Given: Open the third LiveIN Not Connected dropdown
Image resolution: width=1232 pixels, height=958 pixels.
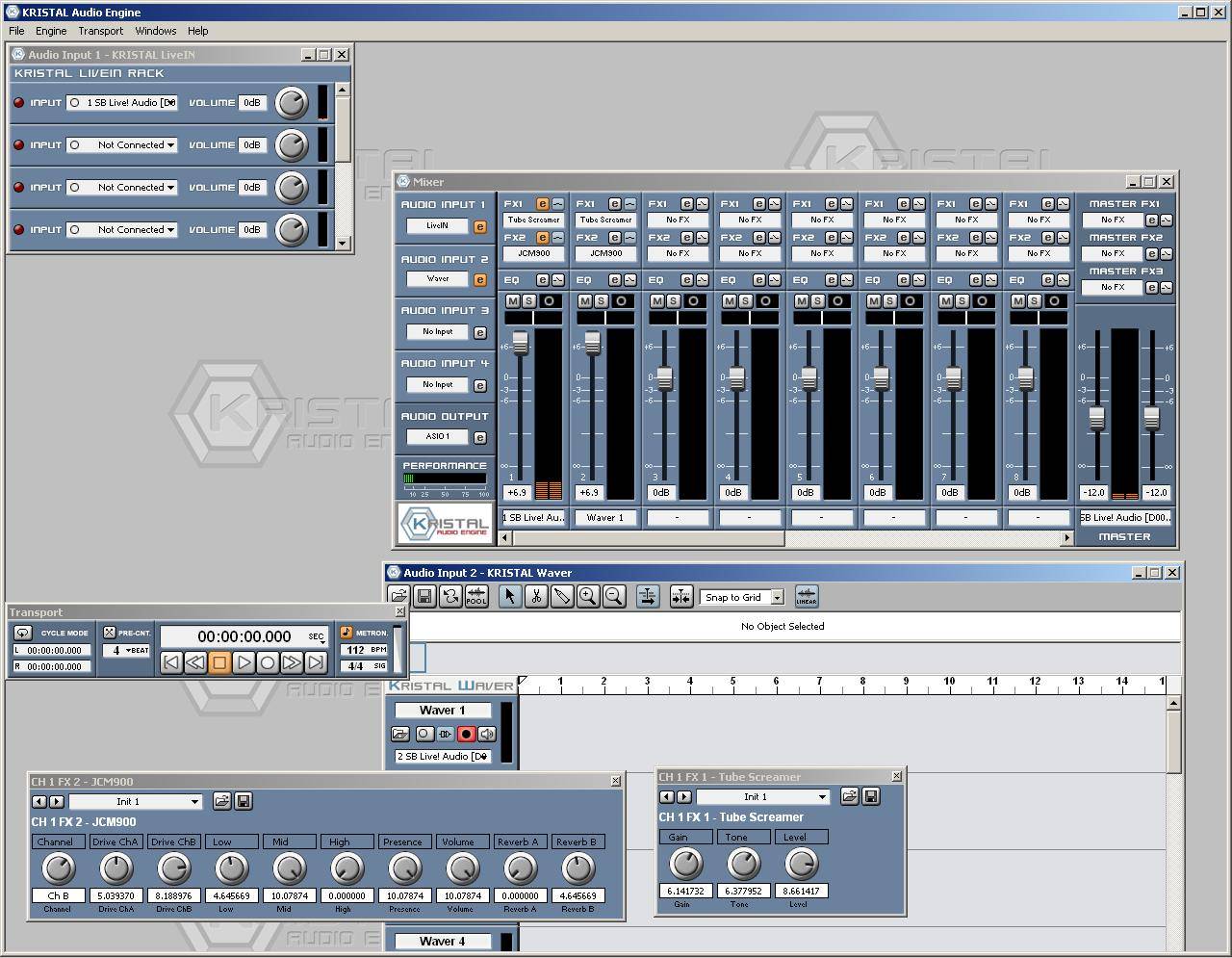Looking at the screenshot, I should [x=122, y=187].
